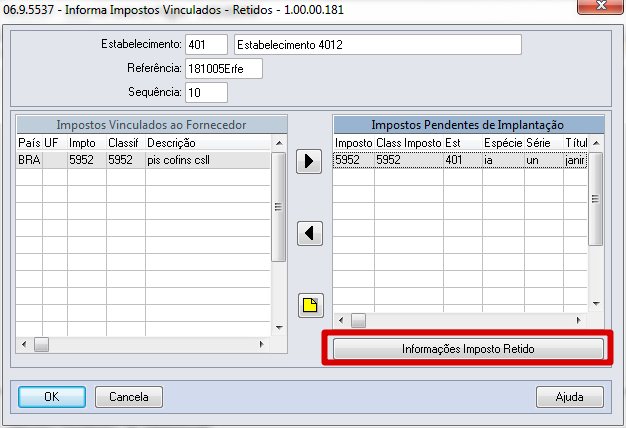Click Descrição column header
Viewport: 626px width, 428px height.
pos(208,143)
